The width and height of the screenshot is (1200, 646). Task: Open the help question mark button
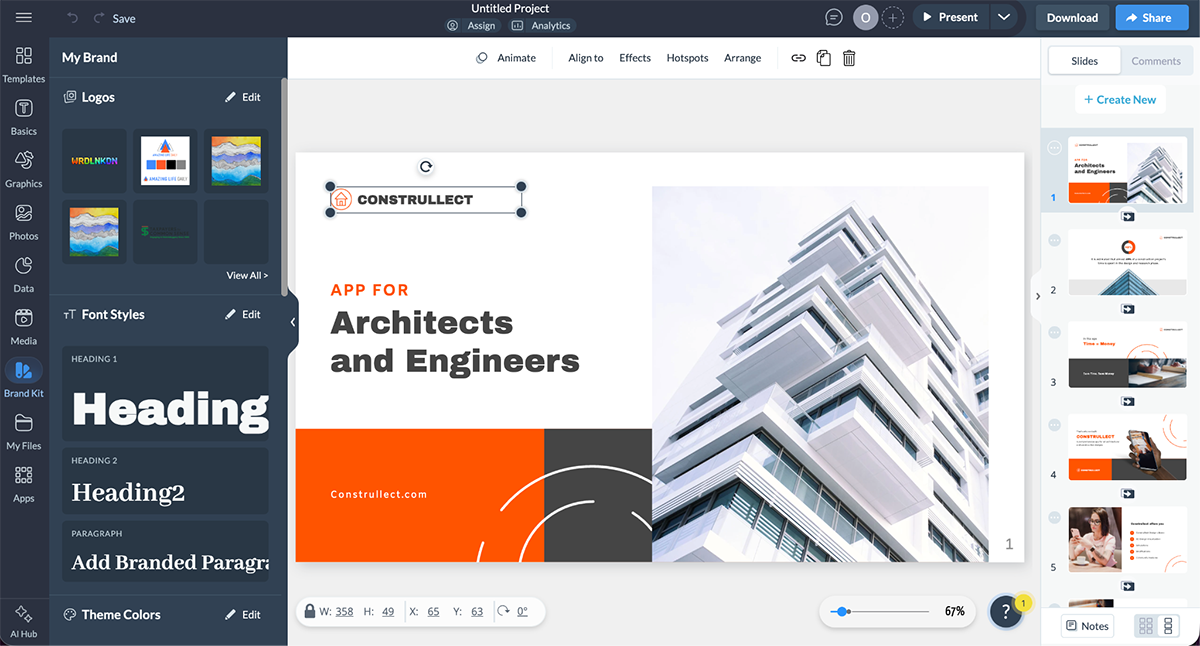1007,613
